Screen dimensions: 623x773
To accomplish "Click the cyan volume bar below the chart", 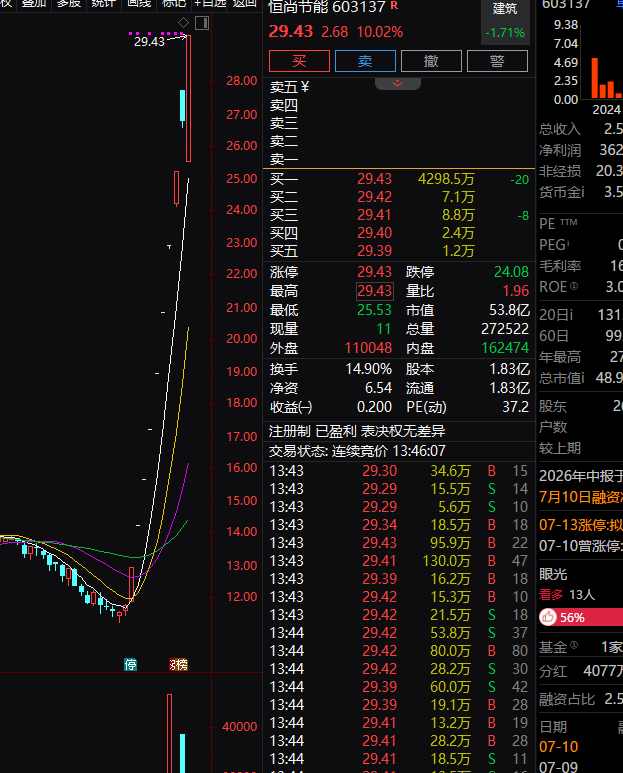I will [x=182, y=753].
